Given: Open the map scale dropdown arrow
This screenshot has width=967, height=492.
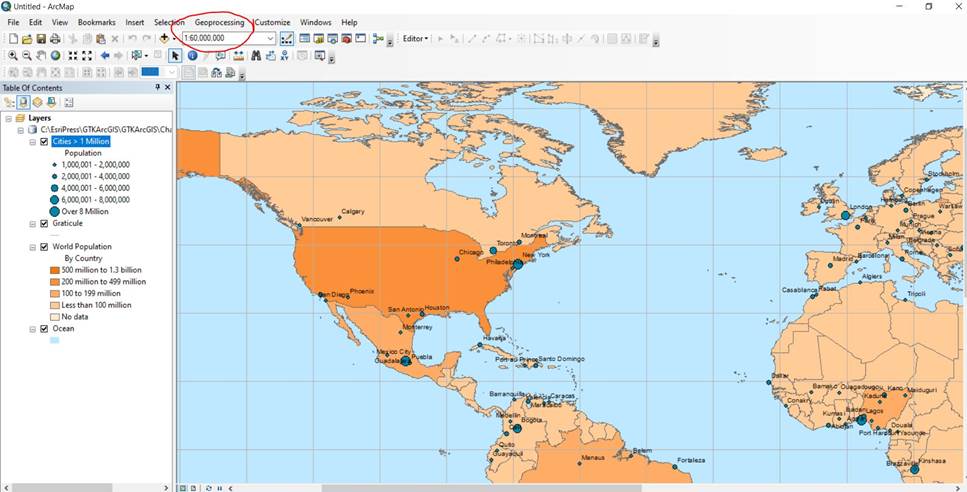Looking at the screenshot, I should pyautogui.click(x=270, y=38).
